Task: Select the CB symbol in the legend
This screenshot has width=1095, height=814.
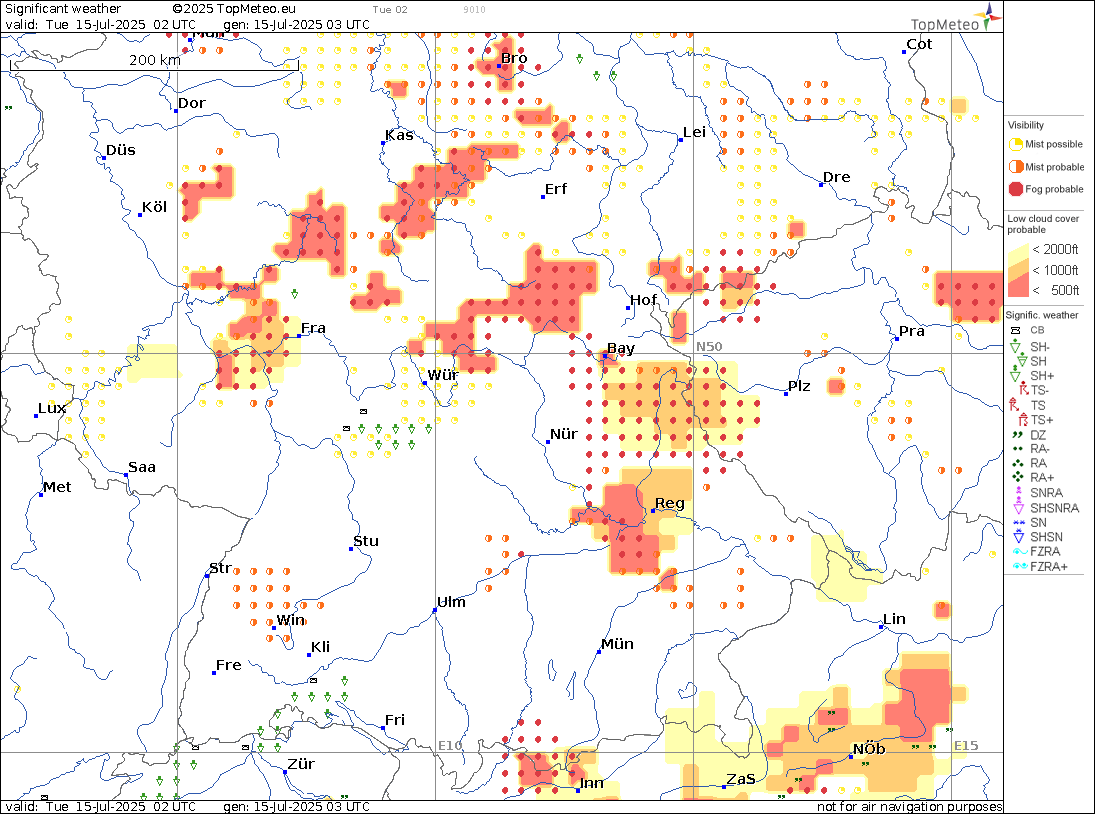Action: pyautogui.click(x=1016, y=330)
